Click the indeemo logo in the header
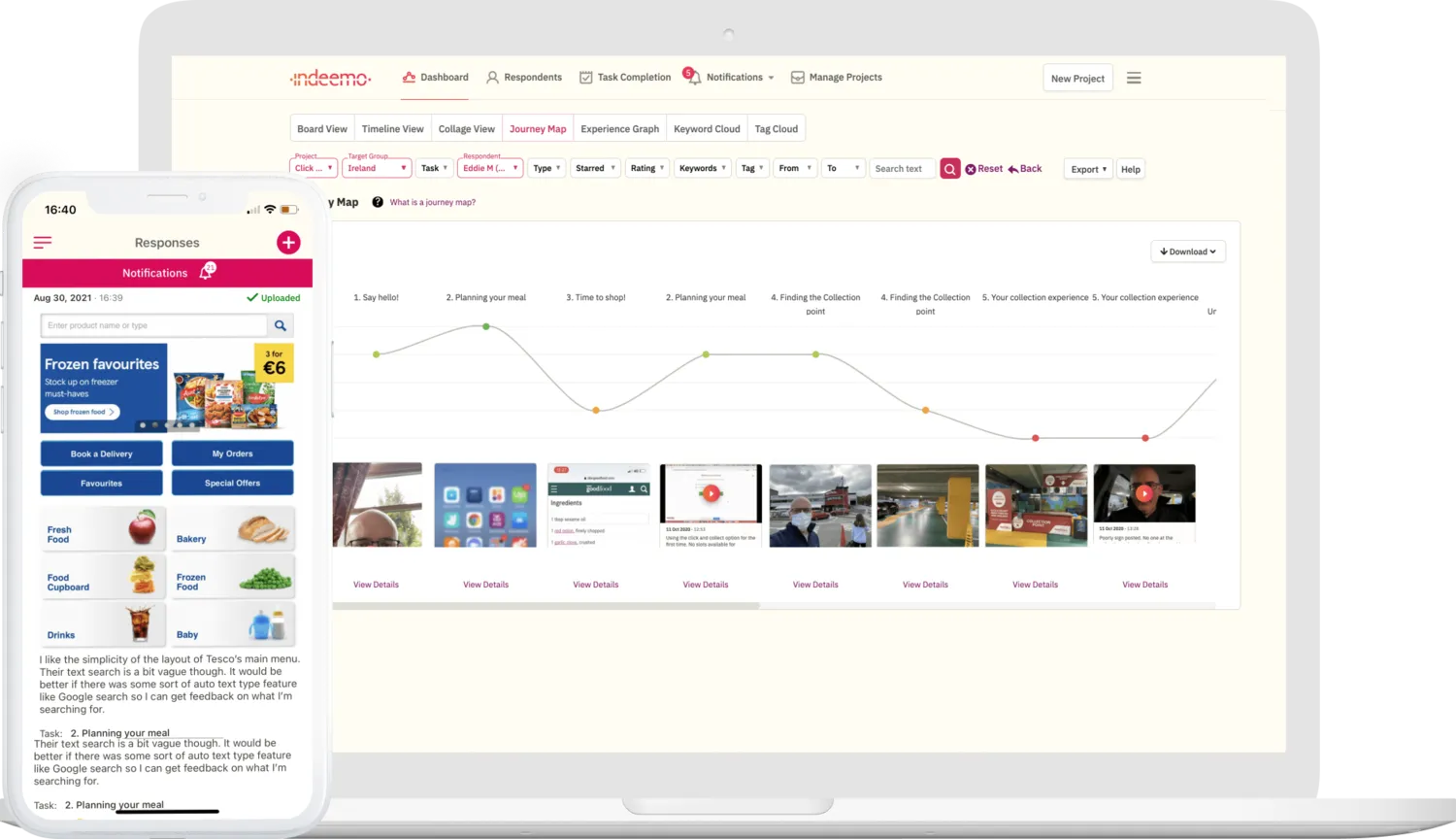Image resolution: width=1456 pixels, height=839 pixels. pos(330,78)
